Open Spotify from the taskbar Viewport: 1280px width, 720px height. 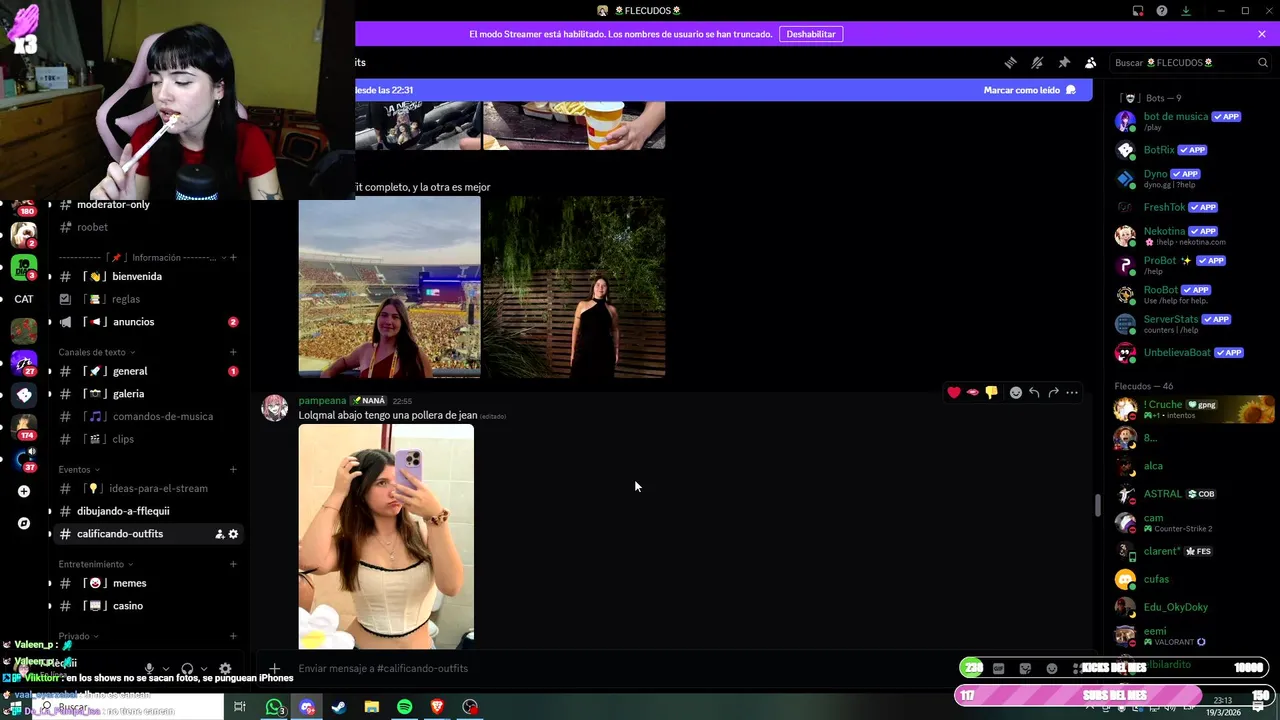(x=404, y=707)
